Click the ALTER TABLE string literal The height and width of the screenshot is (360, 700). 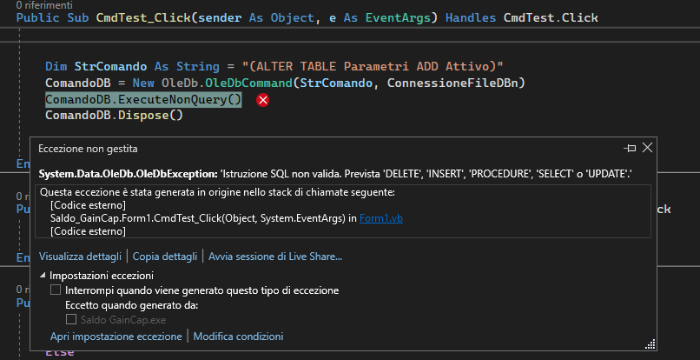pyautogui.click(x=373, y=67)
